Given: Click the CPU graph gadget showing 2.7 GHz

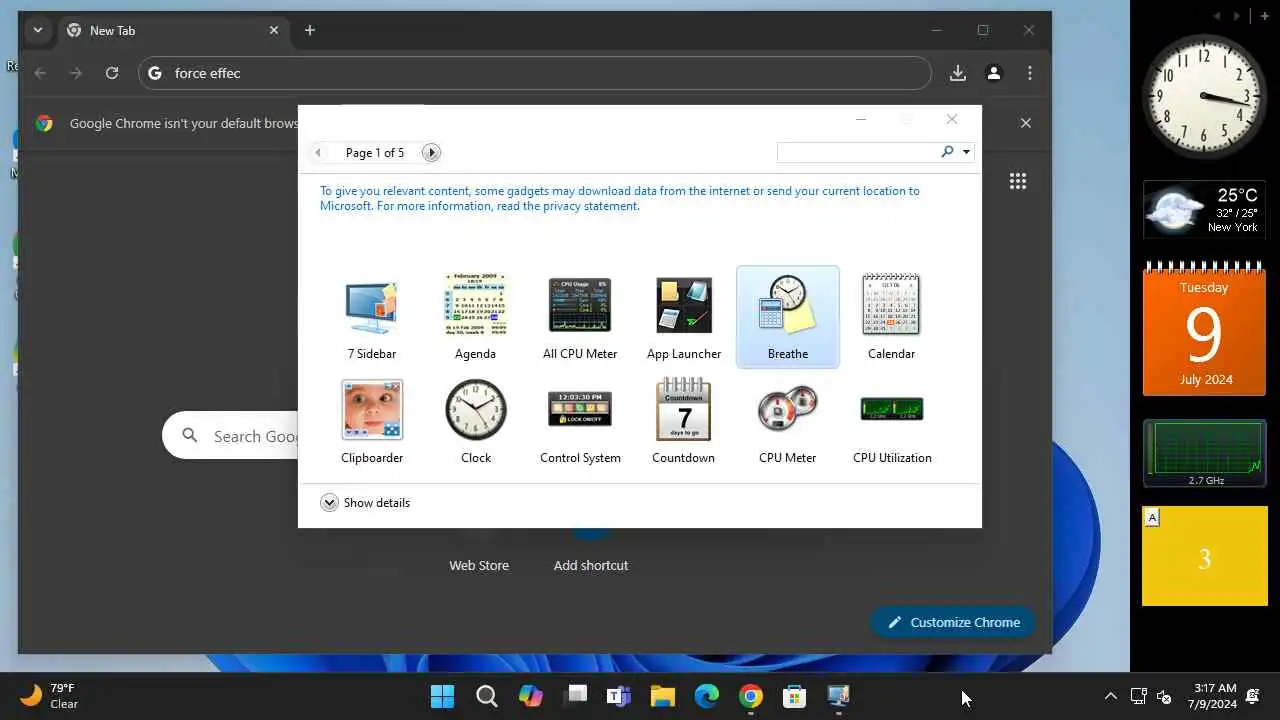Looking at the screenshot, I should click(x=1204, y=454).
